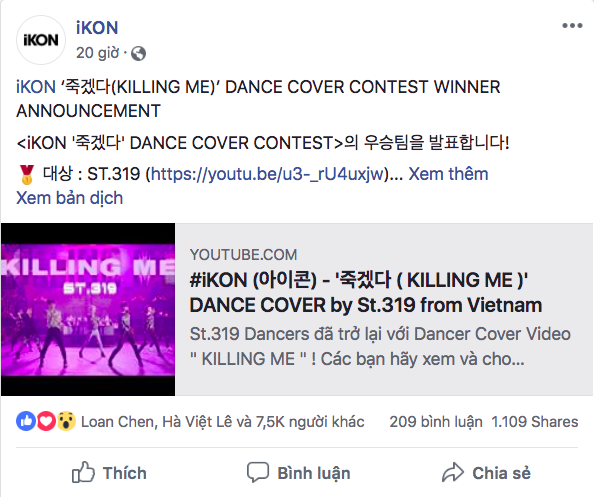Click the 20 giờ post timestamp

[x=98, y=53]
